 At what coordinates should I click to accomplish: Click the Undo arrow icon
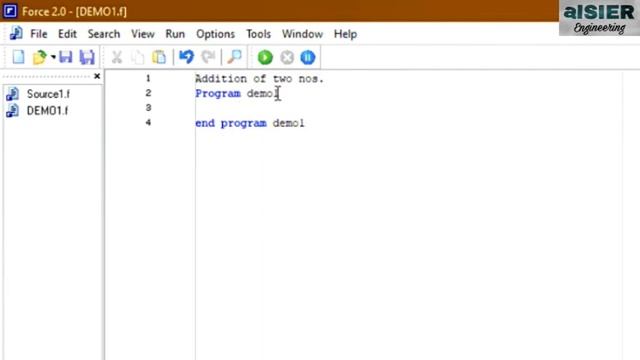(x=187, y=57)
